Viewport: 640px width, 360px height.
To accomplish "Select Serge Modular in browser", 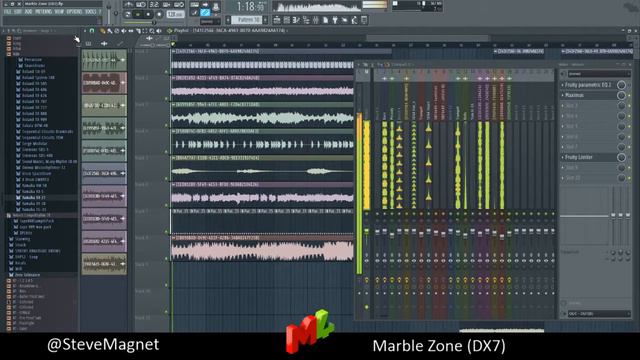I will tap(34, 144).
